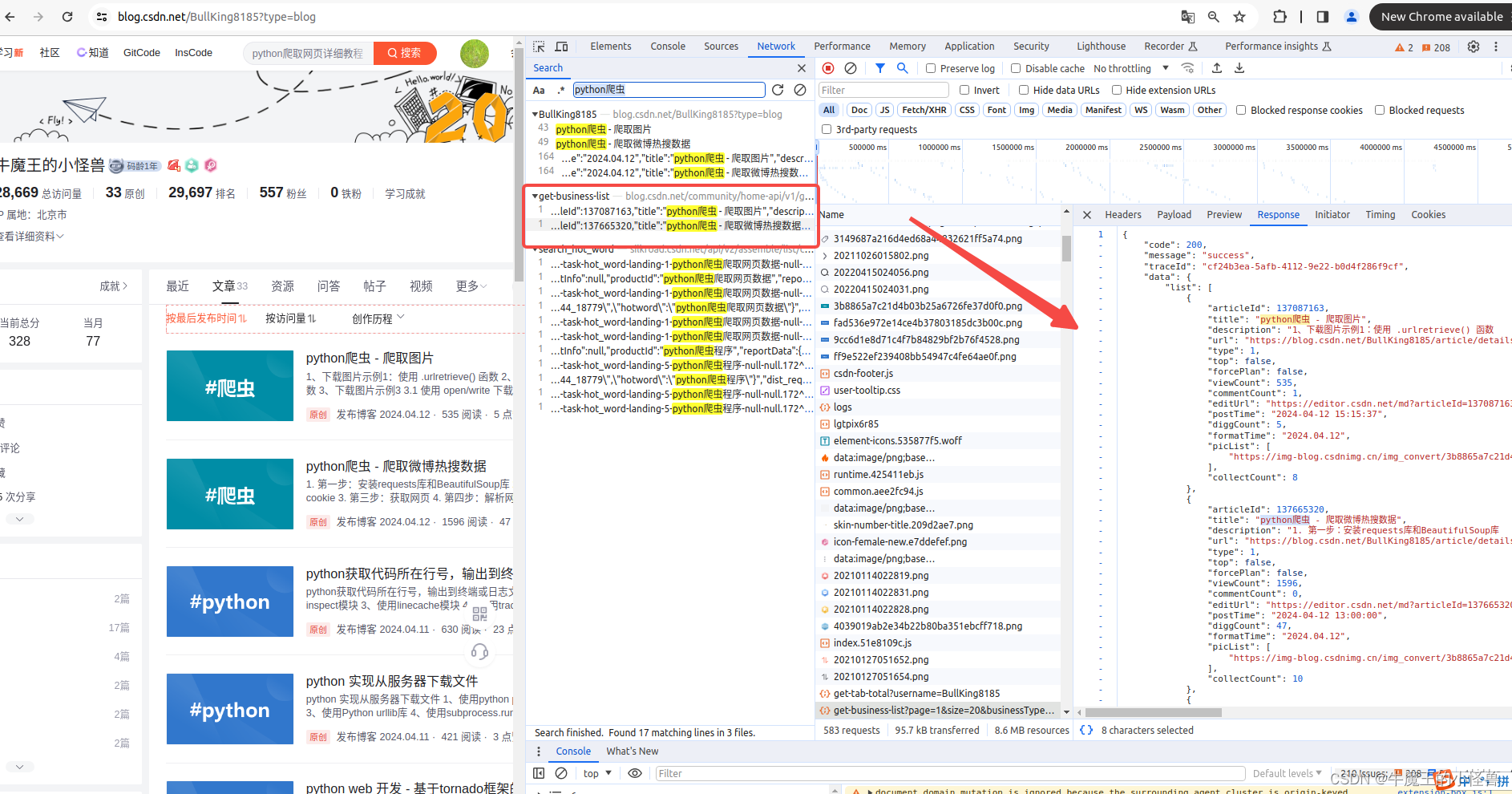Reload the page with refresh icon
This screenshot has width=1512, height=794.
[67, 16]
